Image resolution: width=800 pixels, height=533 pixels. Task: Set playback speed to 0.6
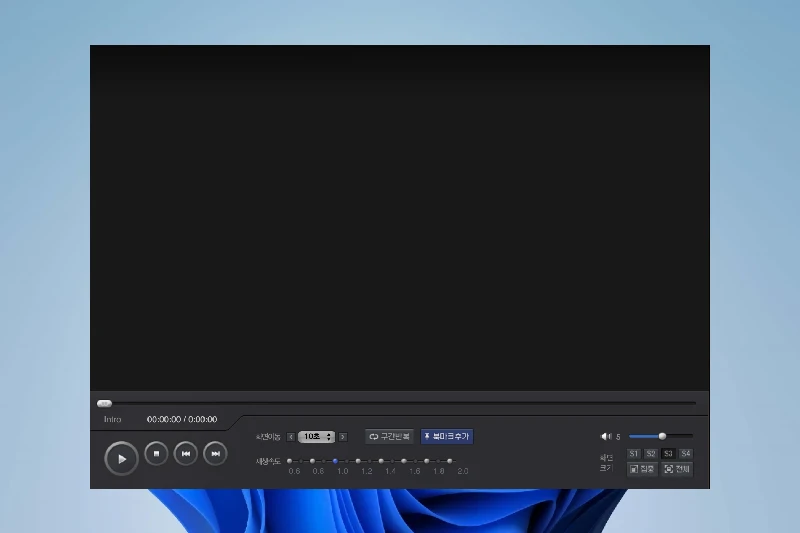[x=289, y=461]
